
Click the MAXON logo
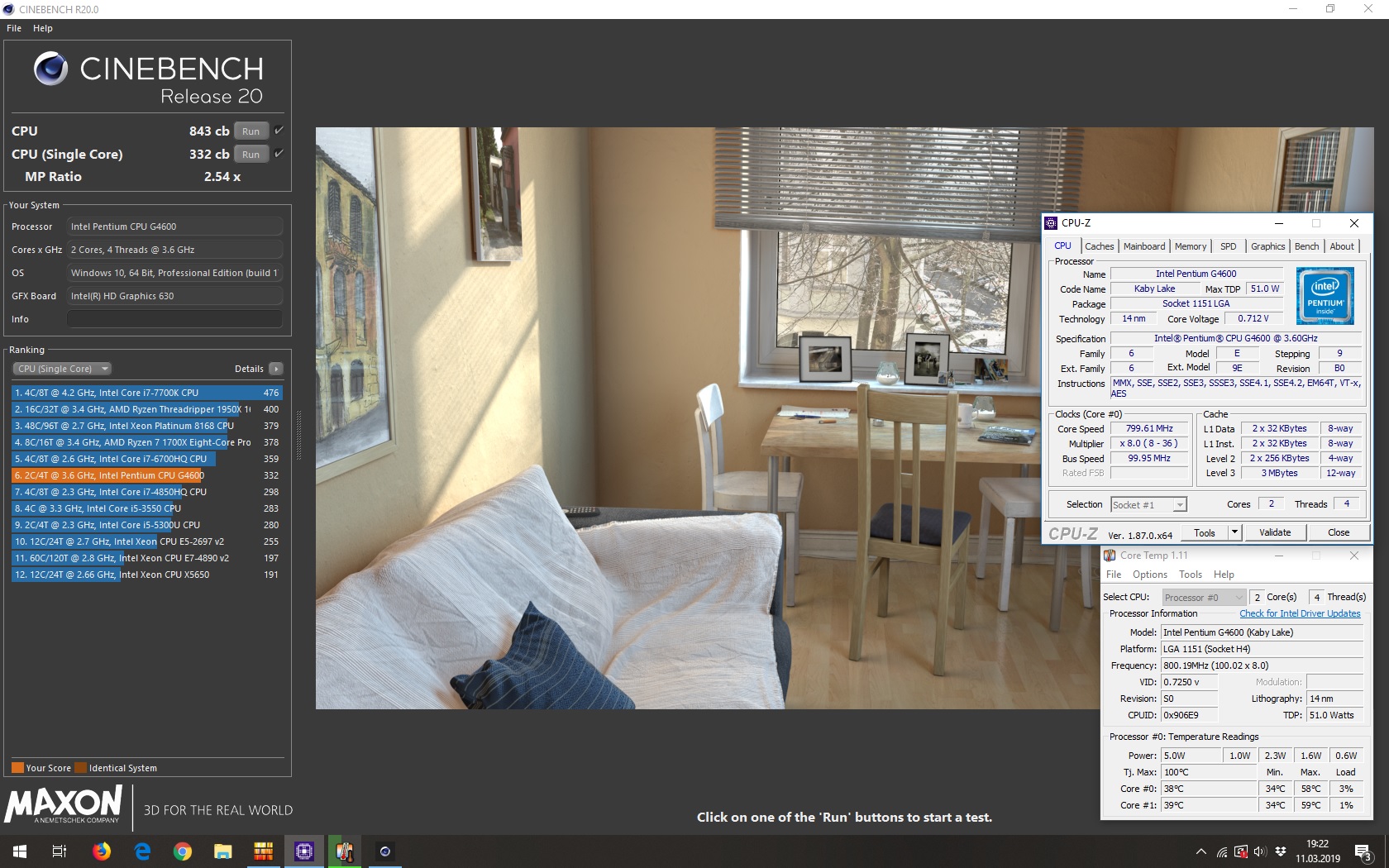[x=64, y=804]
